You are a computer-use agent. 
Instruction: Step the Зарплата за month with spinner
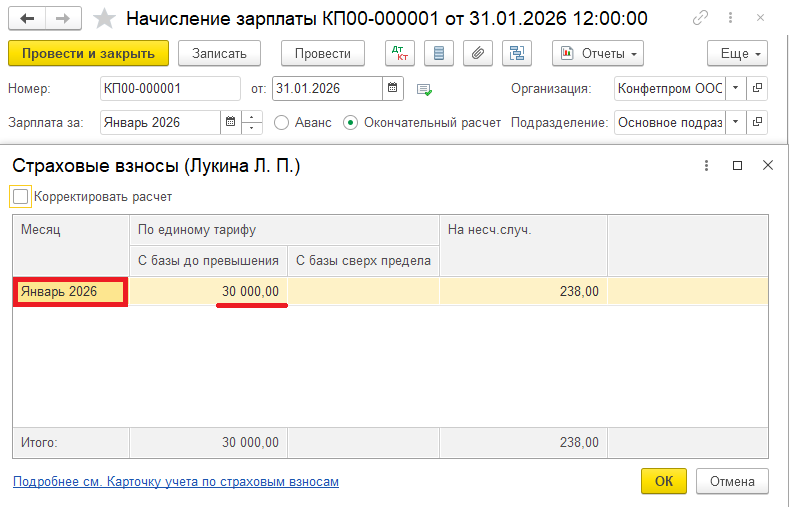coord(252,122)
